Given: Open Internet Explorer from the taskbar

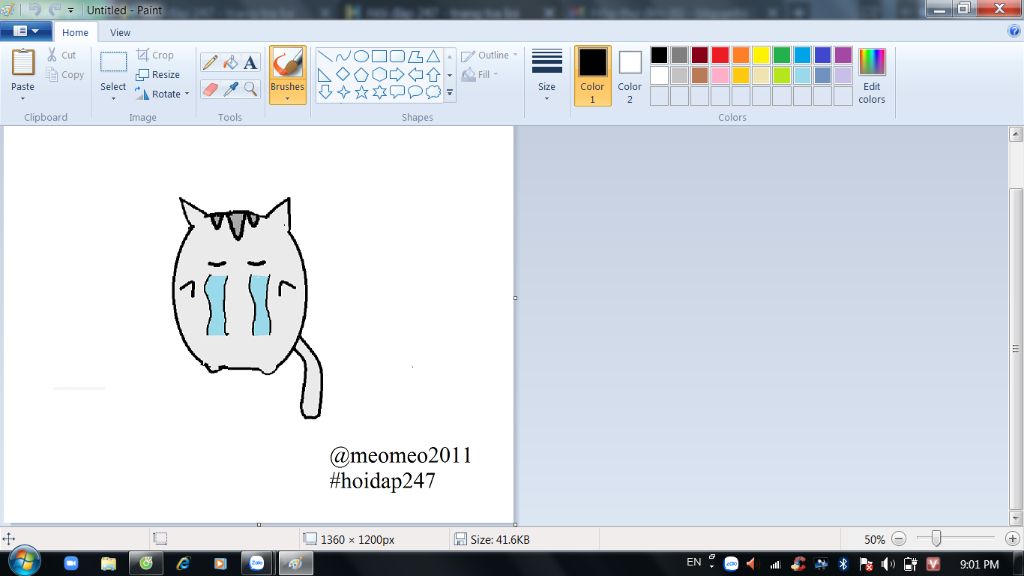Looking at the screenshot, I should (183, 563).
